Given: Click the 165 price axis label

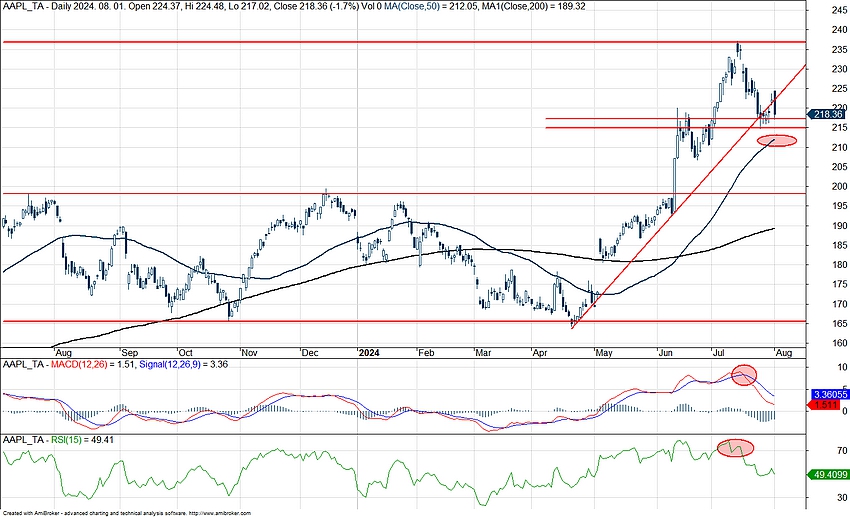Looking at the screenshot, I should pyautogui.click(x=838, y=324).
